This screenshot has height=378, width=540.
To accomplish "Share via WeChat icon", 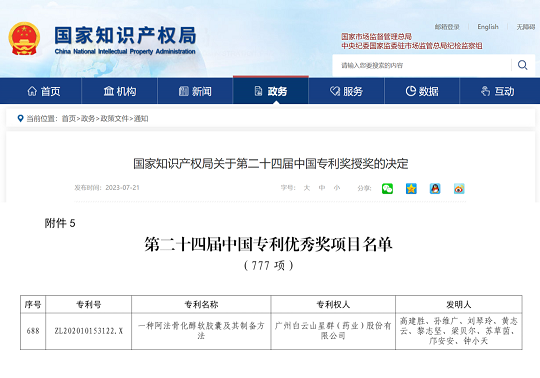I will pos(387,189).
